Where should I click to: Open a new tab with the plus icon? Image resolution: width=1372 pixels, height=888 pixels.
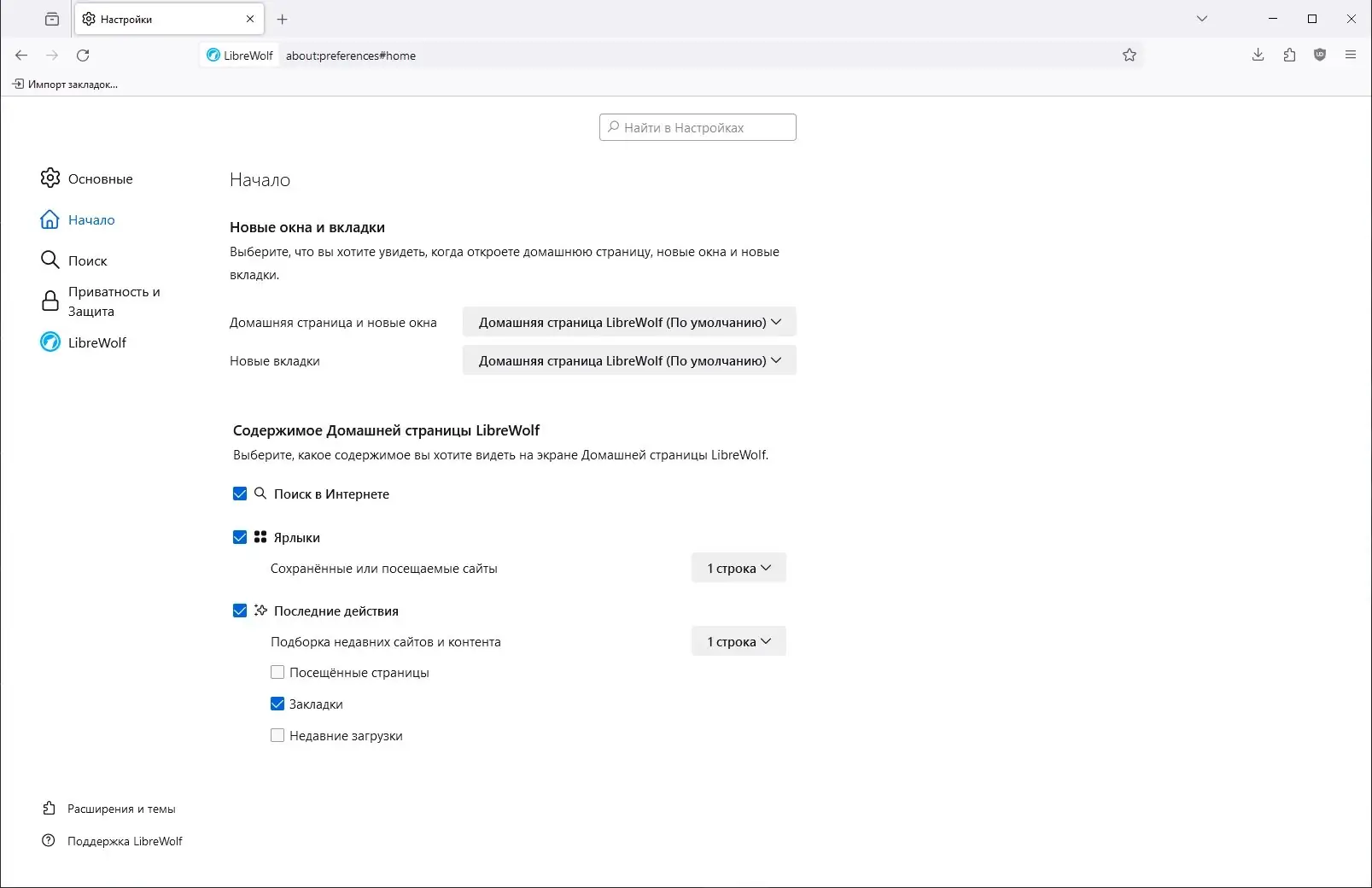pyautogui.click(x=283, y=19)
